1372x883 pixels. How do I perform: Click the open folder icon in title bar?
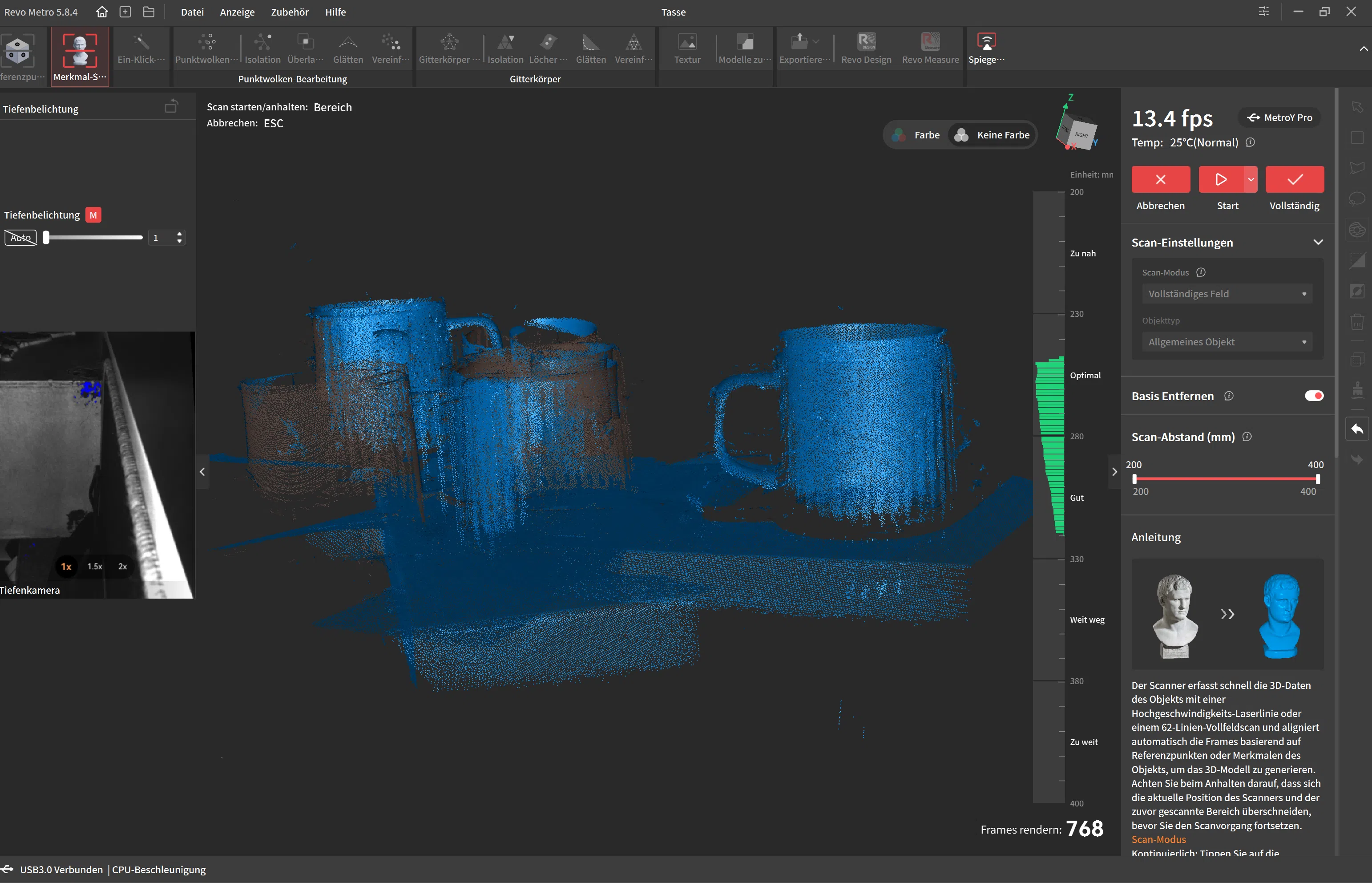point(149,12)
